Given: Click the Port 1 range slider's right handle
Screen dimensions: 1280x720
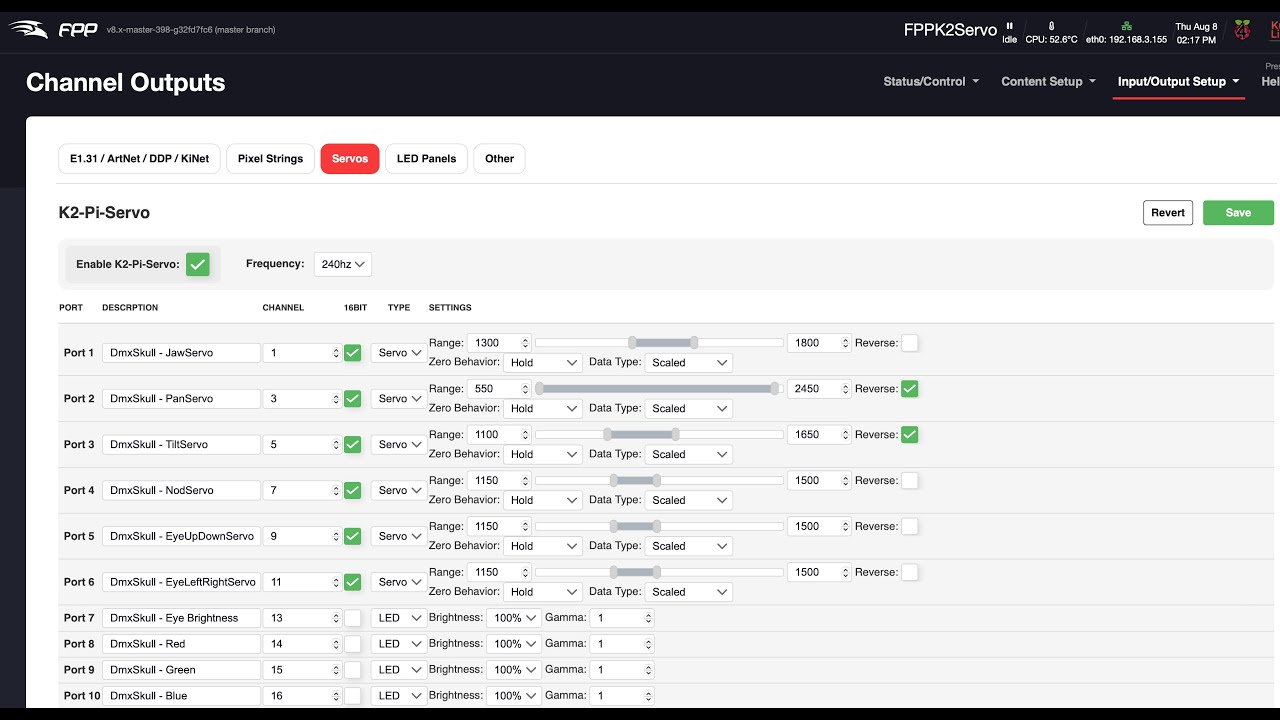Looking at the screenshot, I should 694,342.
